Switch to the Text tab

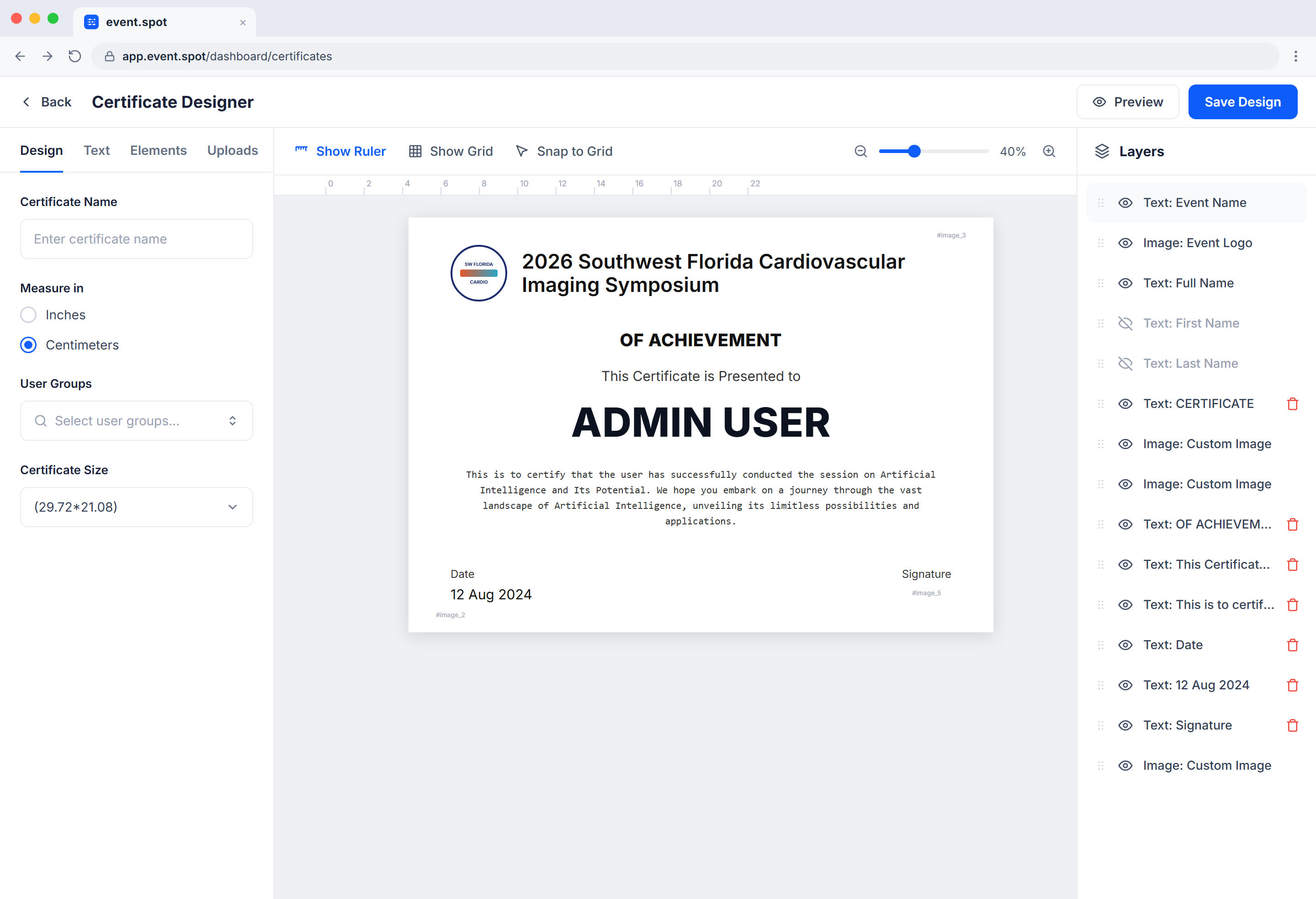[97, 151]
